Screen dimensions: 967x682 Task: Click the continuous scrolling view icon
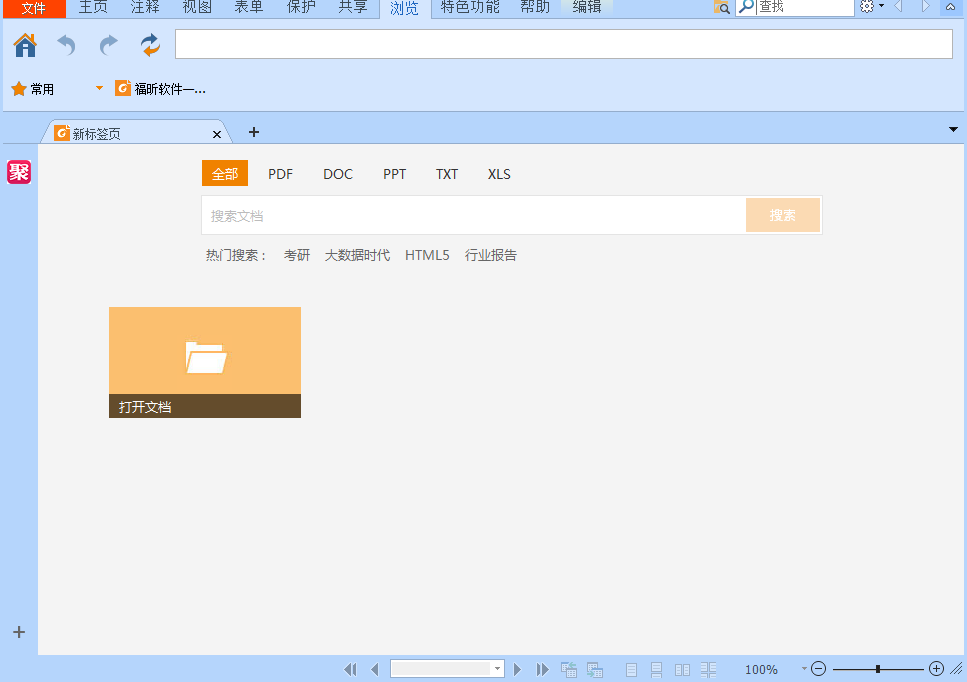click(x=656, y=669)
